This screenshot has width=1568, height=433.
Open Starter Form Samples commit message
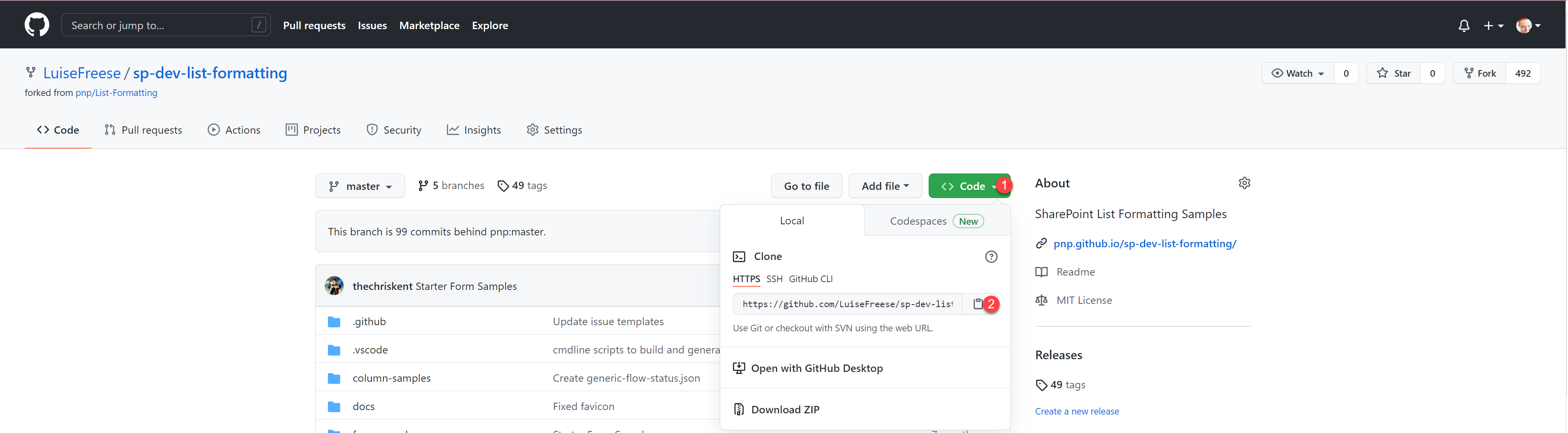(x=466, y=287)
